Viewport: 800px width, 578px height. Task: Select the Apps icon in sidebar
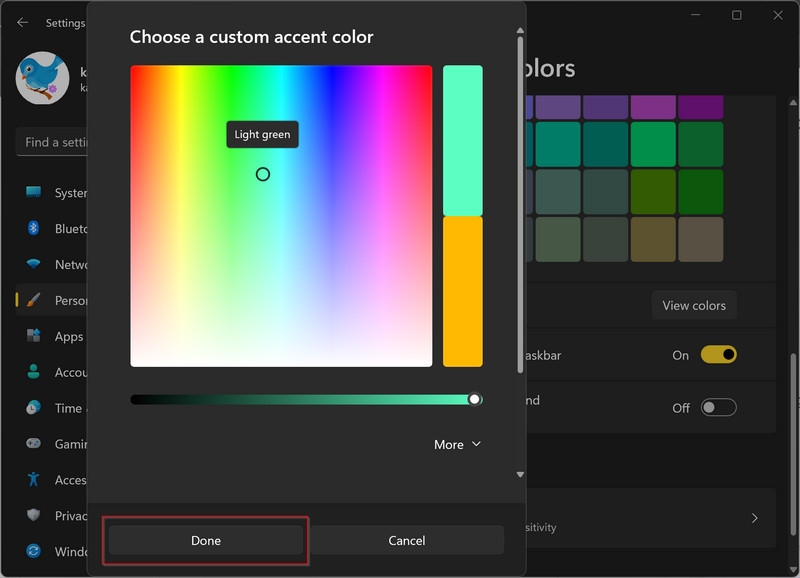pos(34,336)
